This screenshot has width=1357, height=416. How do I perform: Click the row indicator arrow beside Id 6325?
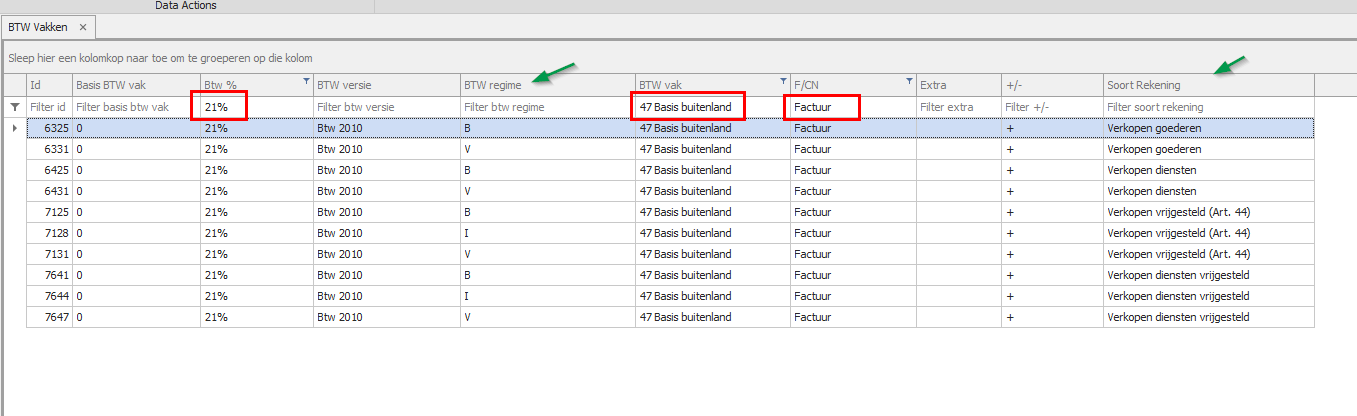click(x=14, y=128)
